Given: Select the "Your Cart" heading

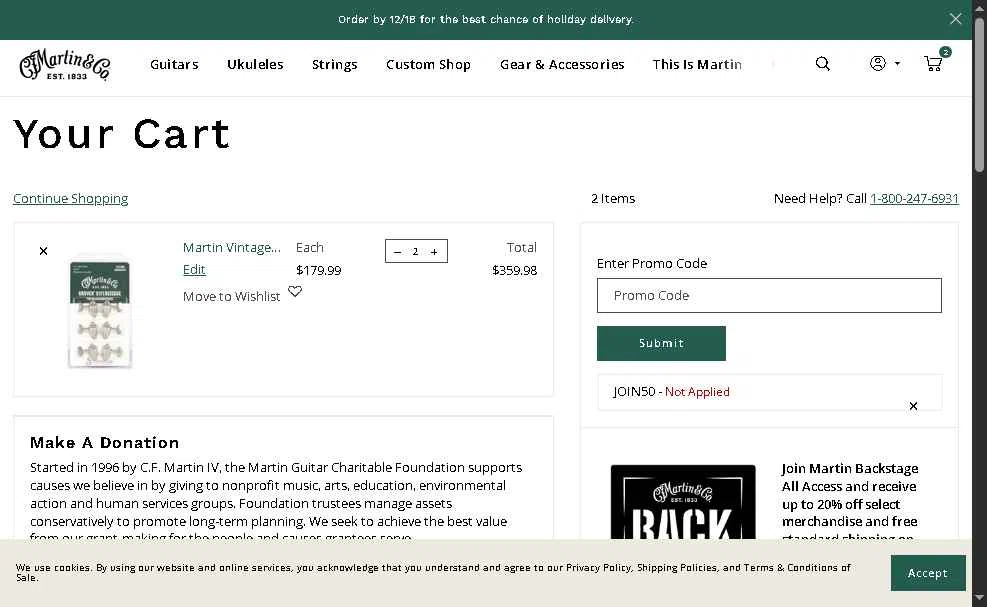Looking at the screenshot, I should (x=121, y=134).
